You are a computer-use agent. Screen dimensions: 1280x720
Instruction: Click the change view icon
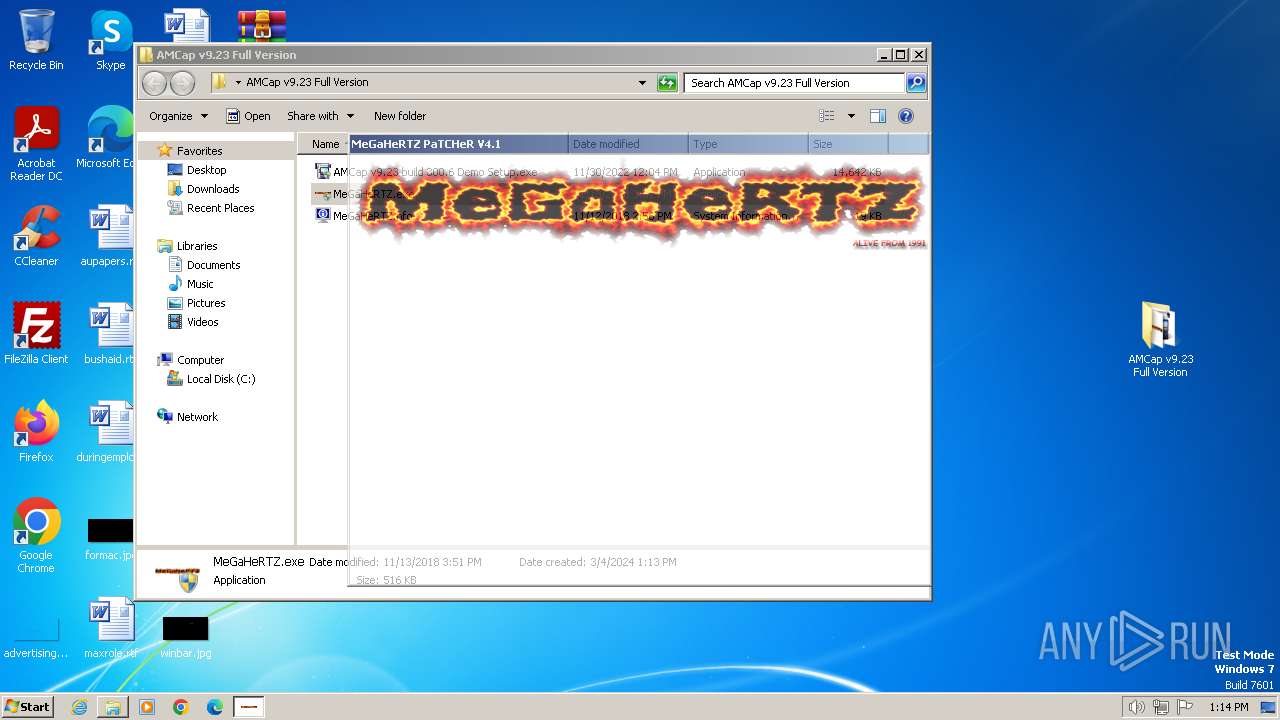827,116
